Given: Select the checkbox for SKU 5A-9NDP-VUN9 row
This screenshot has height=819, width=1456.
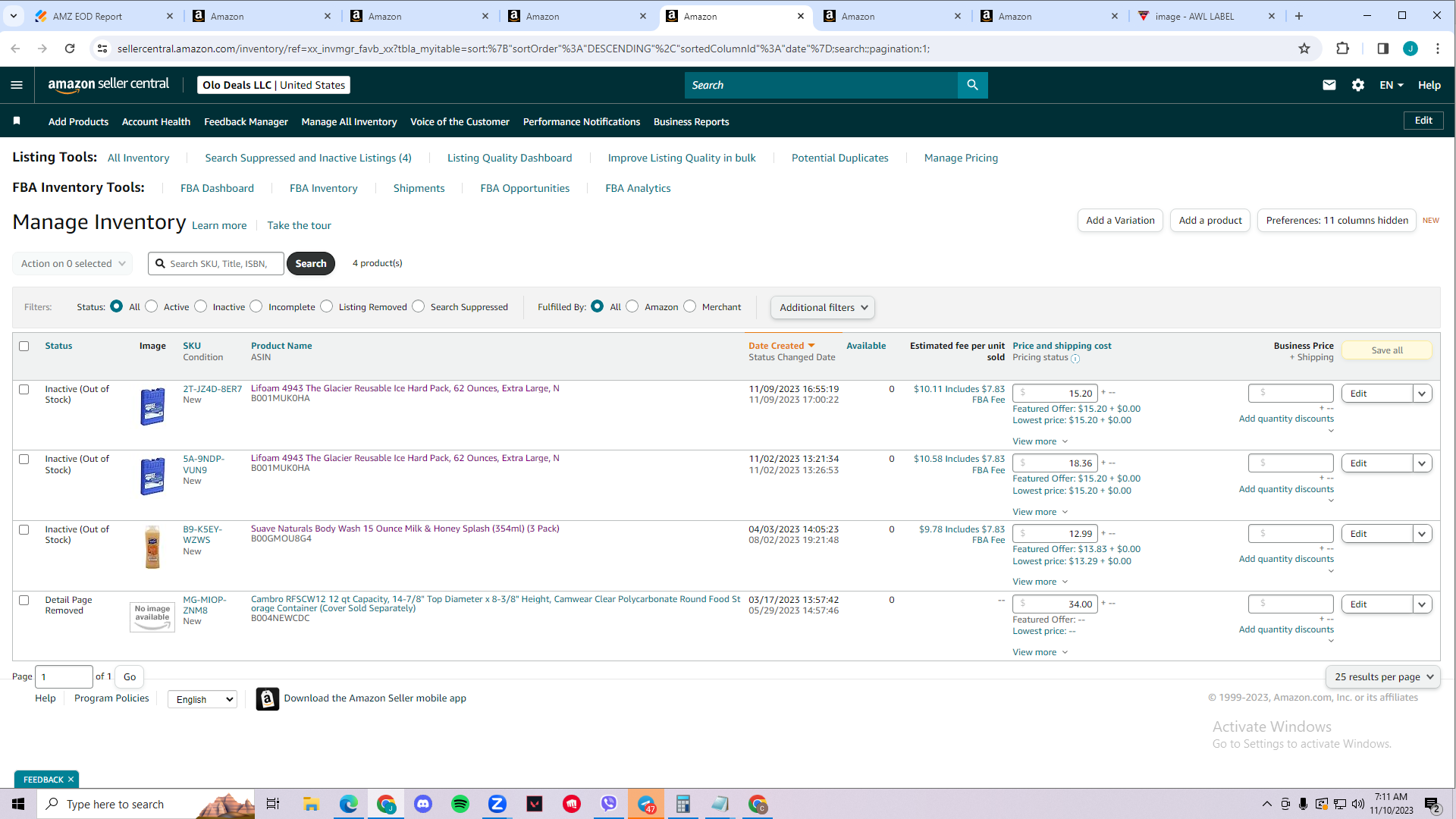Looking at the screenshot, I should click(24, 460).
